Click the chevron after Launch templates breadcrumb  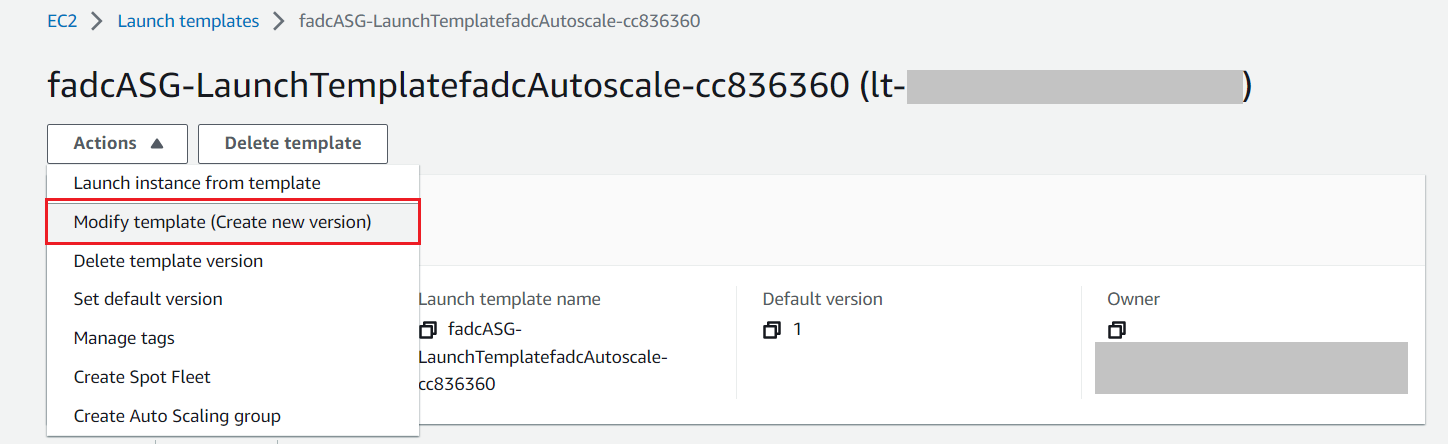(x=279, y=21)
